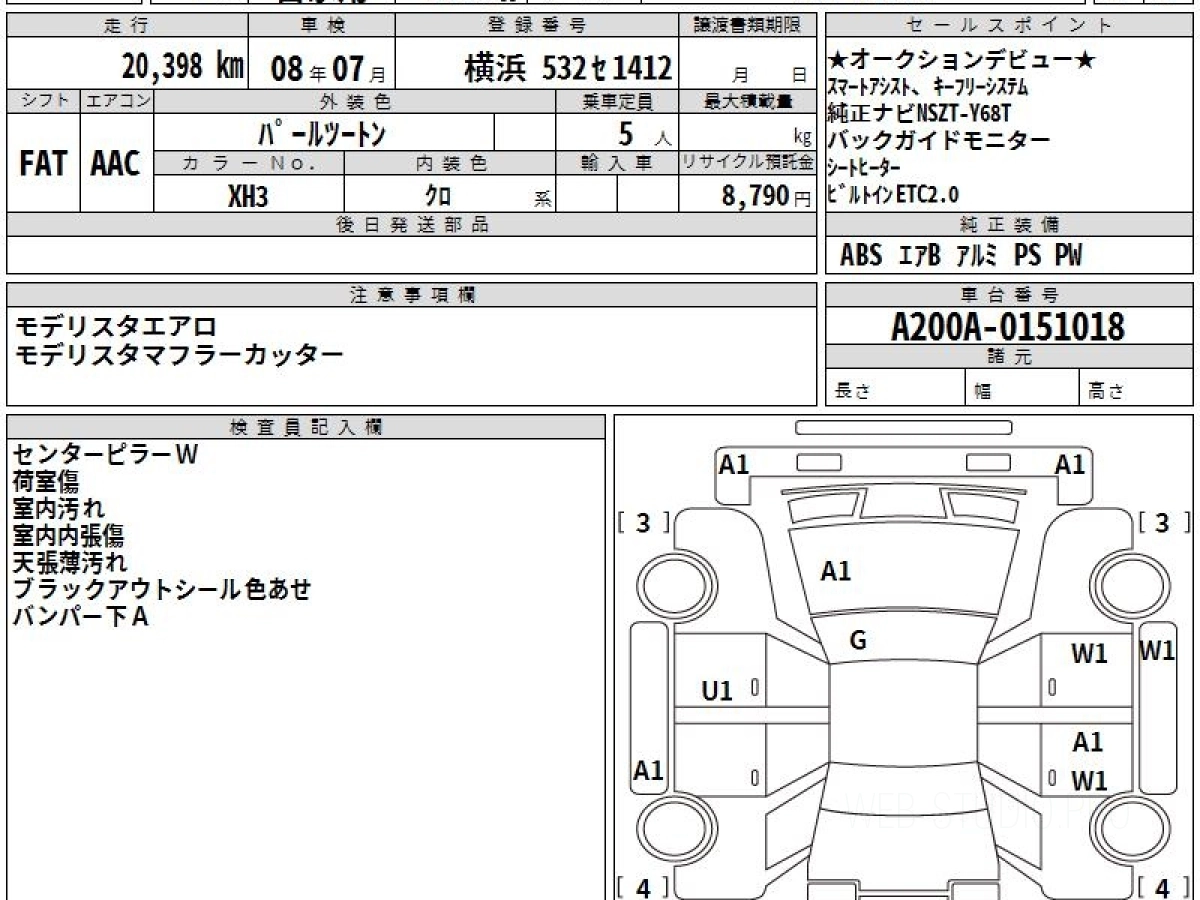Click the リサイクル預託金 header
Screen dimensions: 1200x900
pyautogui.click(x=748, y=163)
